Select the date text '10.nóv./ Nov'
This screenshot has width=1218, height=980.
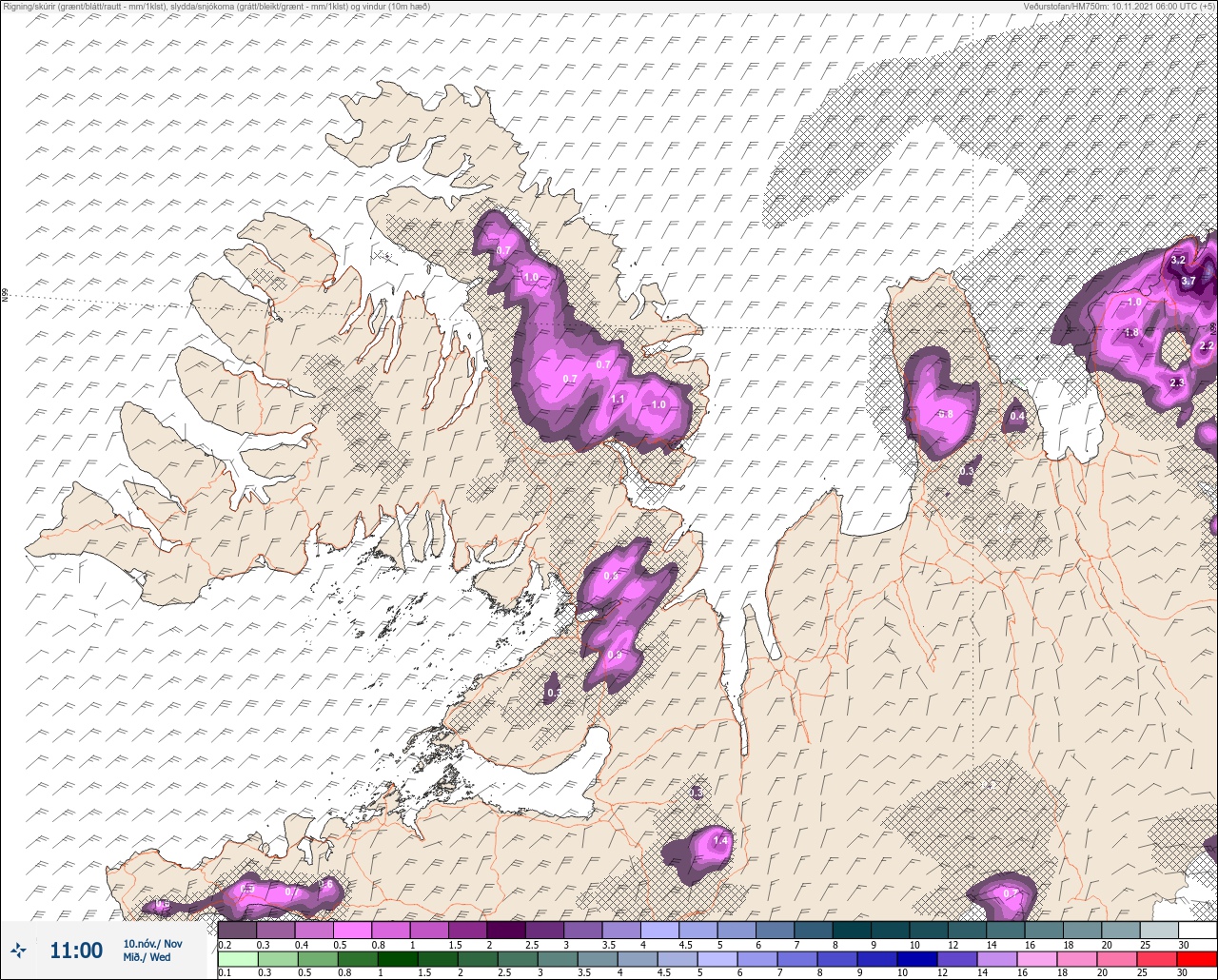(152, 944)
